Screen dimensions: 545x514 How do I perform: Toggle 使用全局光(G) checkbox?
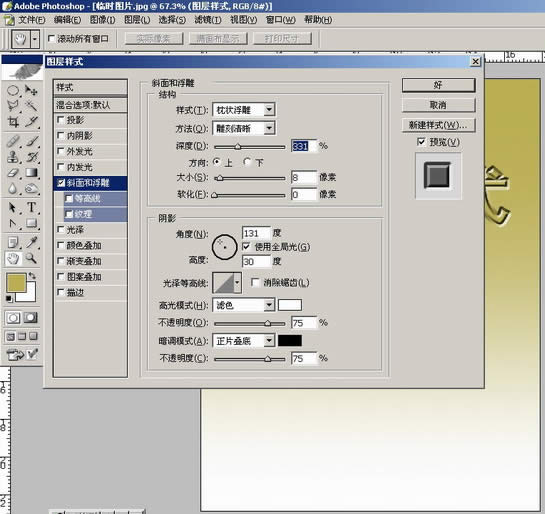click(246, 247)
